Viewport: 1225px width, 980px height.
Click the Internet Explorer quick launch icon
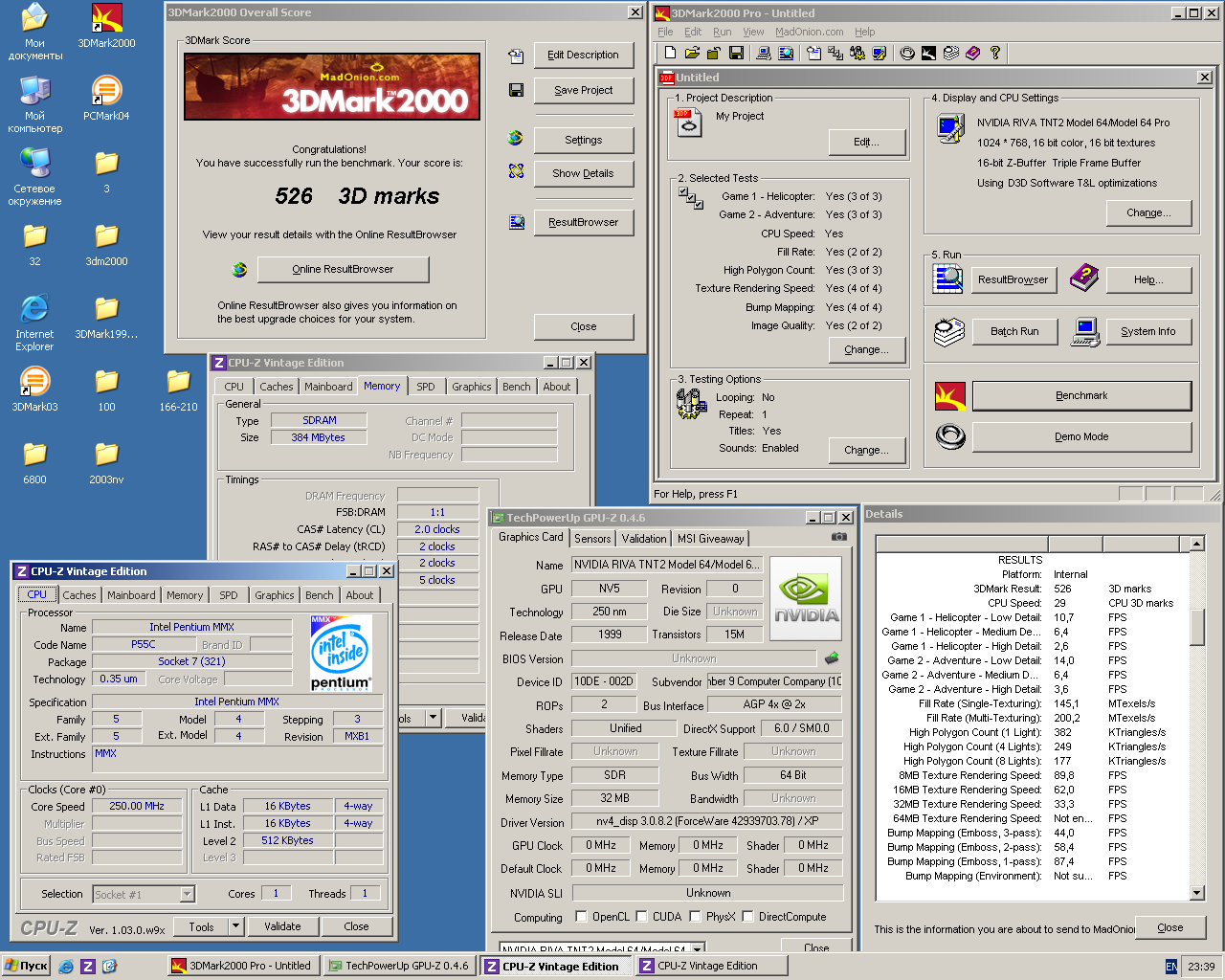[66, 967]
